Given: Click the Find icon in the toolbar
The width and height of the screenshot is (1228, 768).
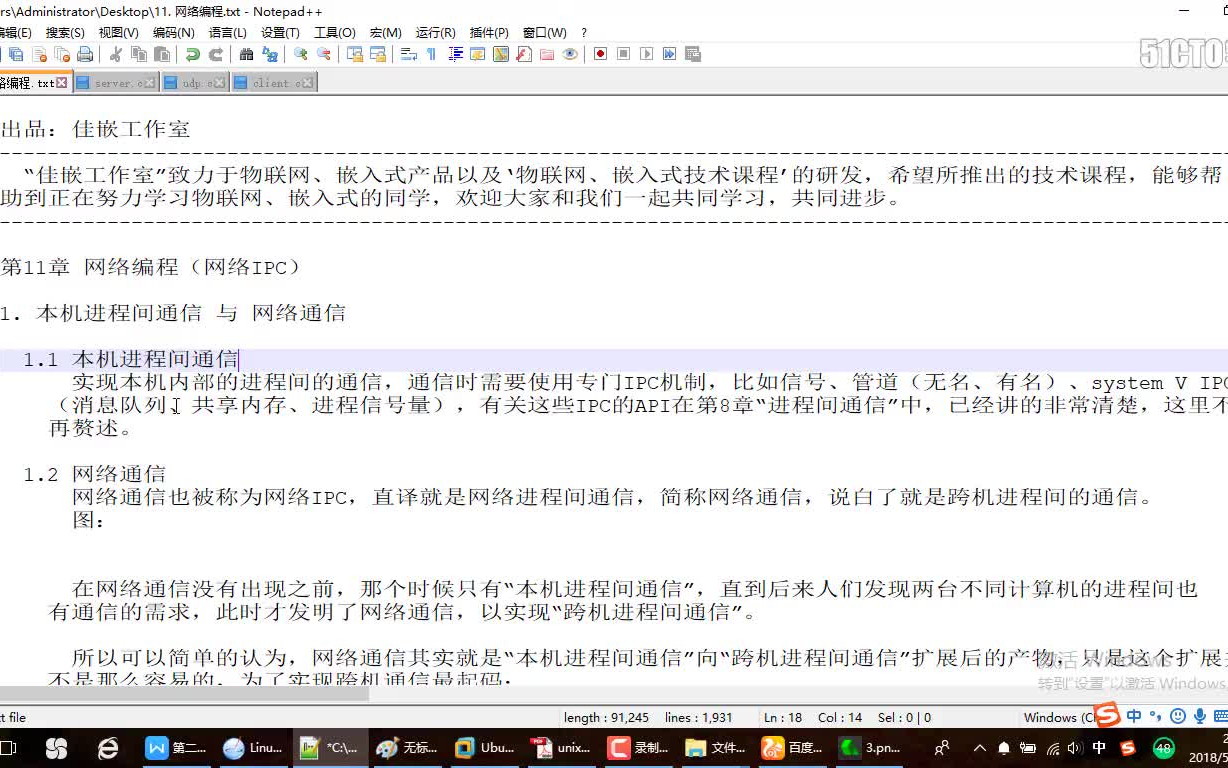Looking at the screenshot, I should 246,54.
